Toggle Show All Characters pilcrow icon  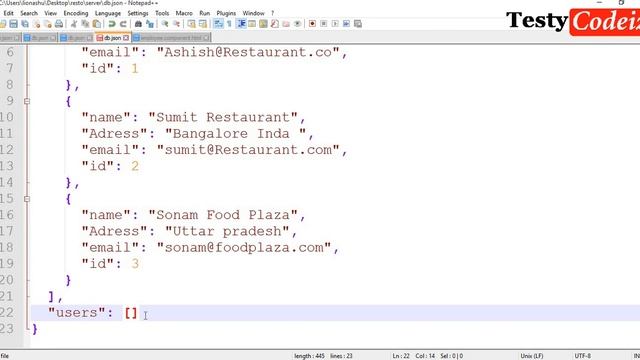229,24
